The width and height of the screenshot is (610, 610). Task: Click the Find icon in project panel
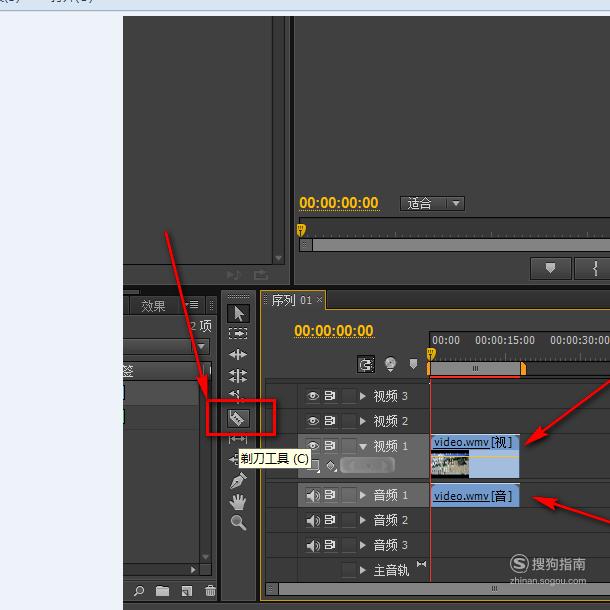138,591
